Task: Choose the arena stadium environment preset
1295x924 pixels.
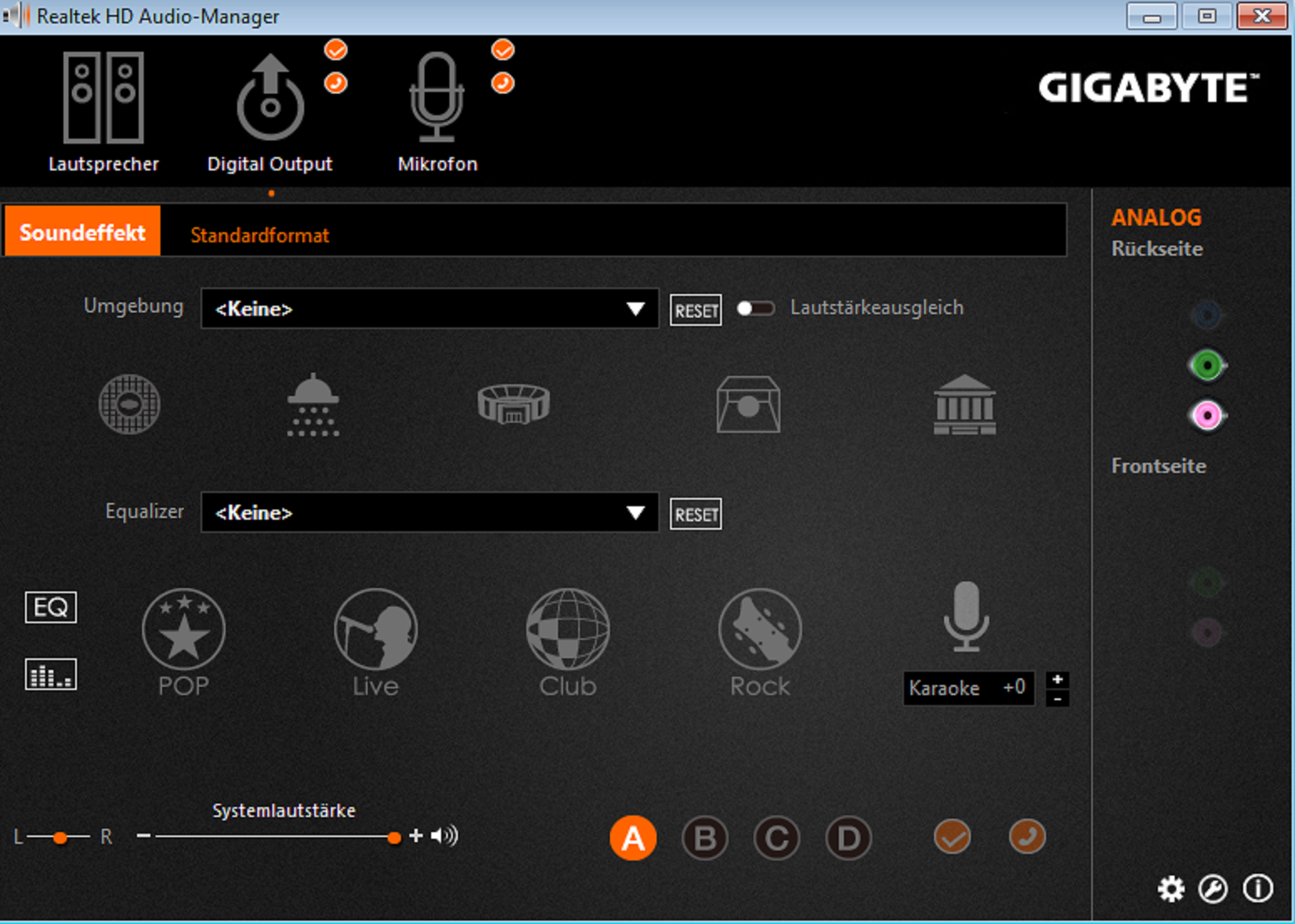Action: tap(514, 404)
